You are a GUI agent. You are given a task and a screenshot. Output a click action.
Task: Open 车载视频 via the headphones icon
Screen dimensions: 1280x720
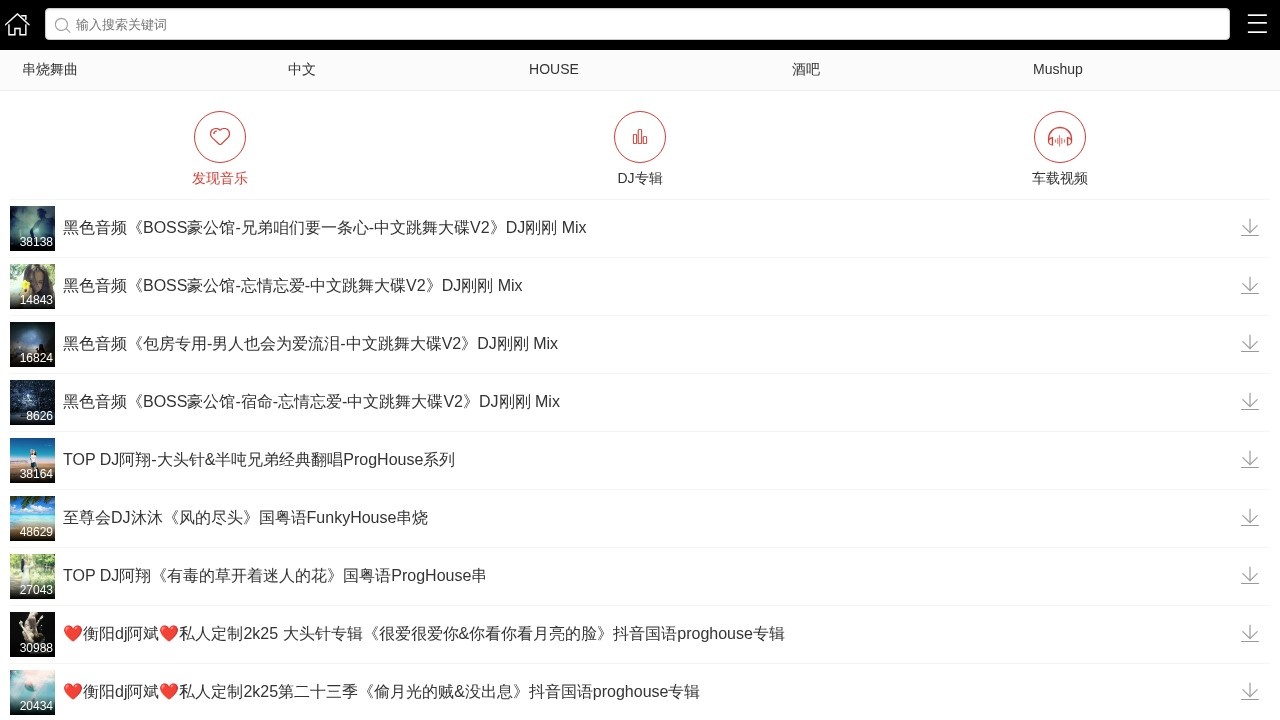1059,137
